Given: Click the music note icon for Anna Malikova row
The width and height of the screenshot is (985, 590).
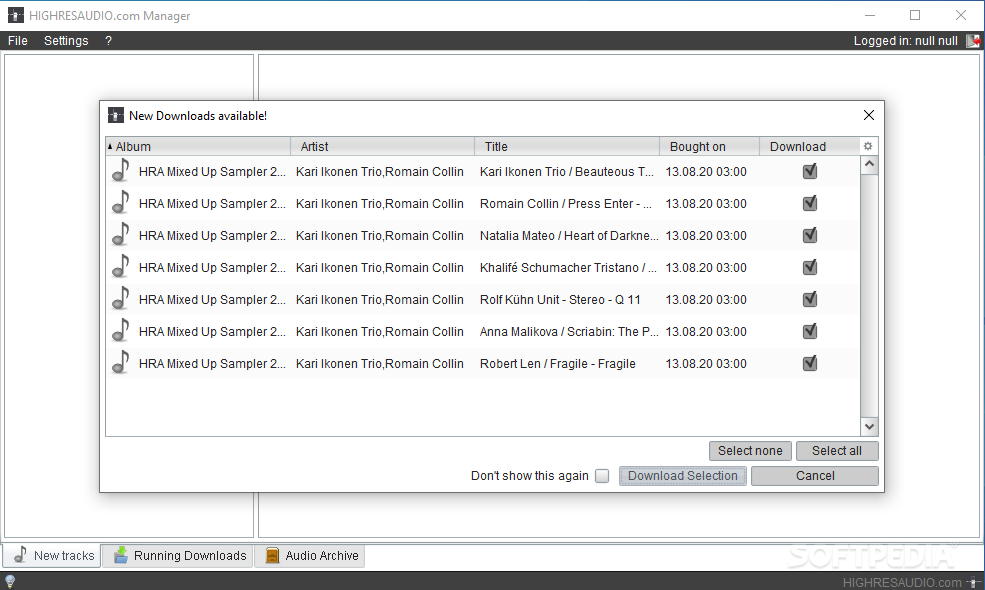Looking at the screenshot, I should point(121,331).
